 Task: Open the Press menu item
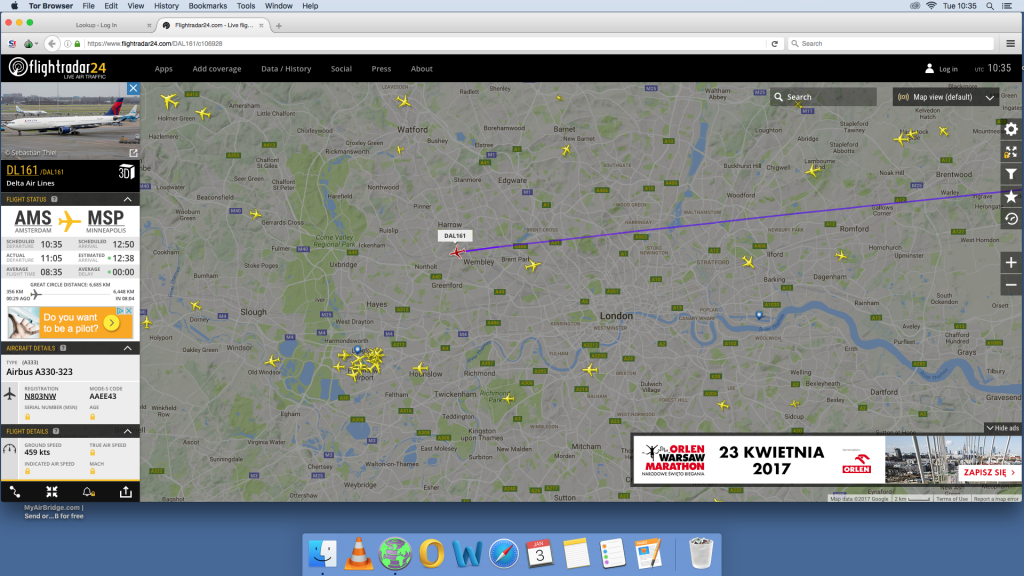[381, 69]
